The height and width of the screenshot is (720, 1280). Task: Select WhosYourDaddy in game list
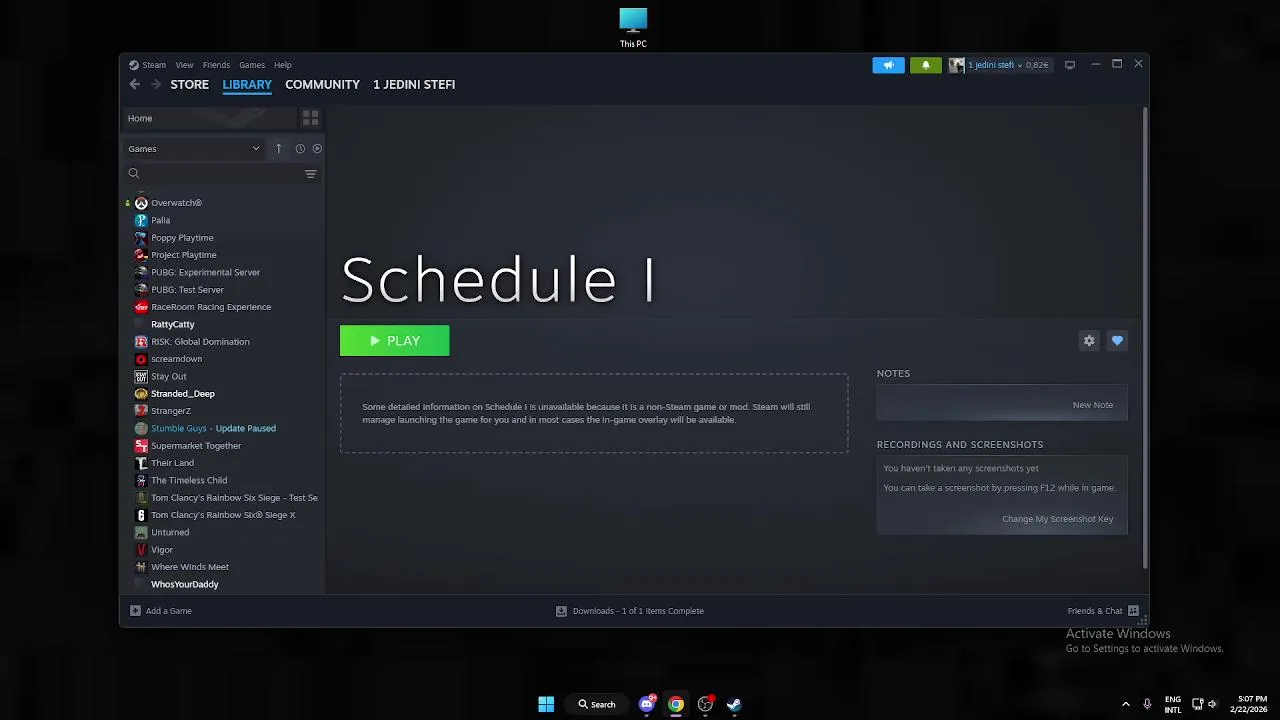coord(184,584)
